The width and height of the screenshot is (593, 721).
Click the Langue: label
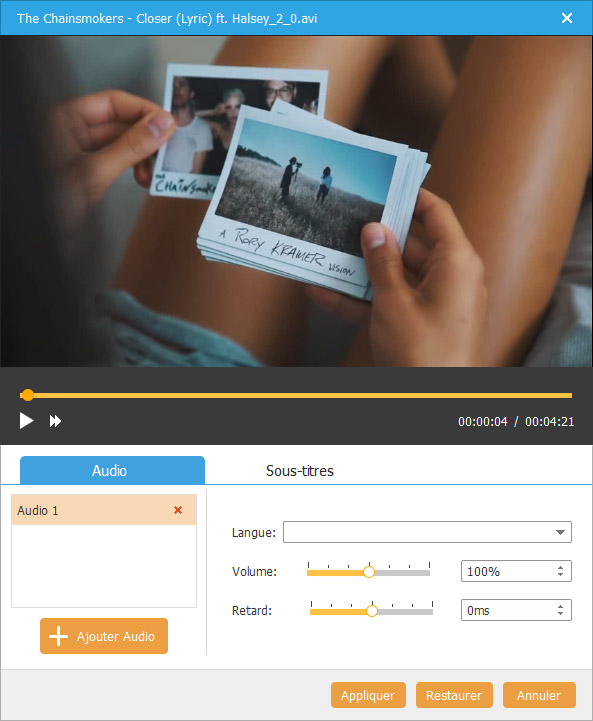tap(254, 532)
